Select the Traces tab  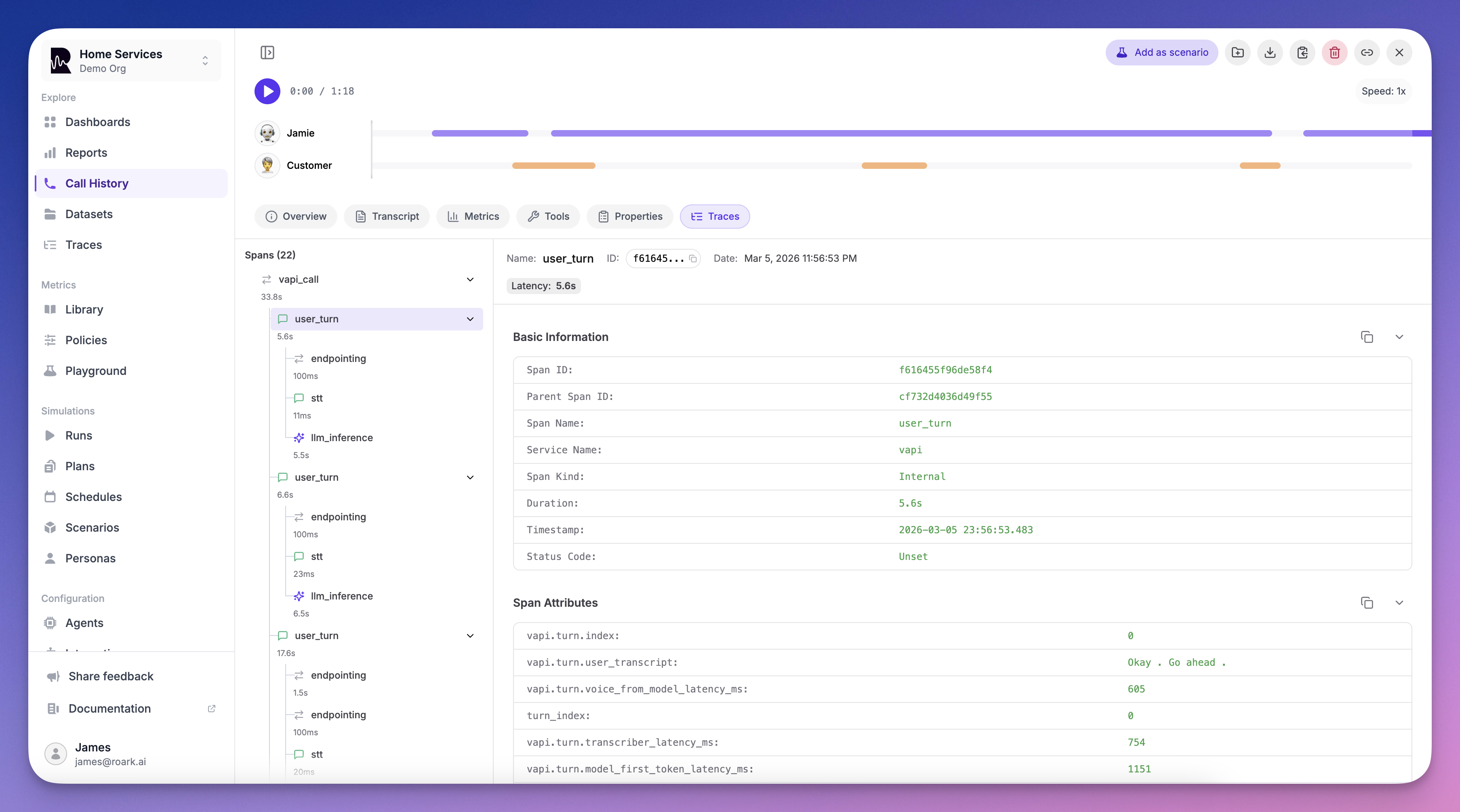pos(715,217)
